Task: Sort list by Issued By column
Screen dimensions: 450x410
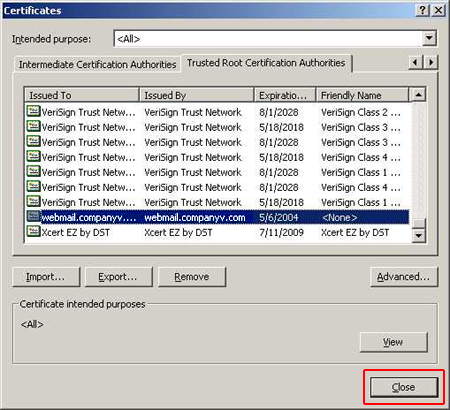Action: click(x=197, y=95)
